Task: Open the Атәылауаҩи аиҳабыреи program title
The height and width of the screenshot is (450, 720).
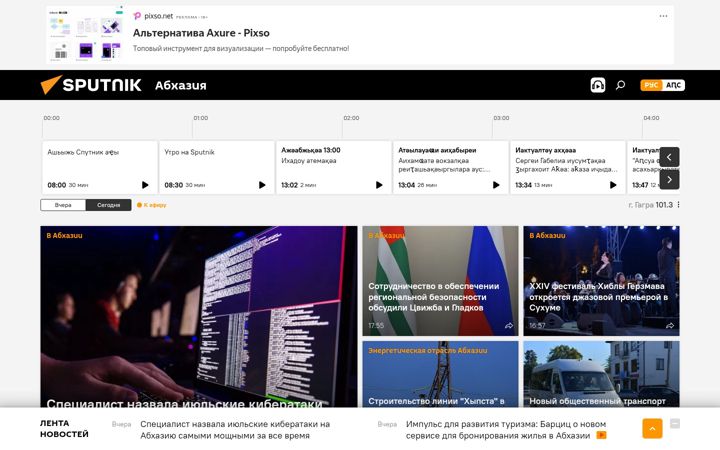Action: pyautogui.click(x=437, y=150)
